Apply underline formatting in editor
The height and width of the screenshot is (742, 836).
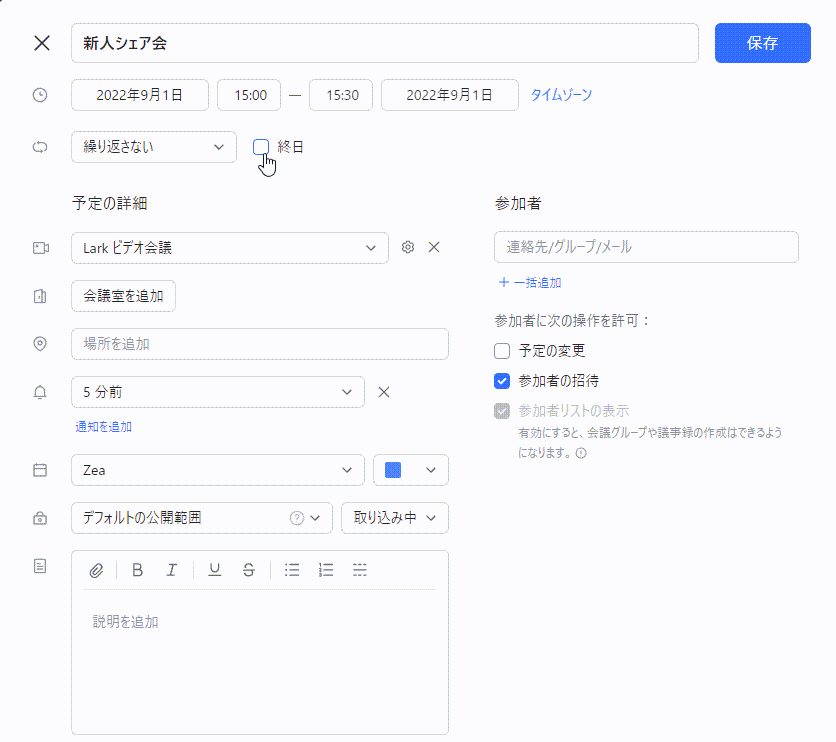214,570
